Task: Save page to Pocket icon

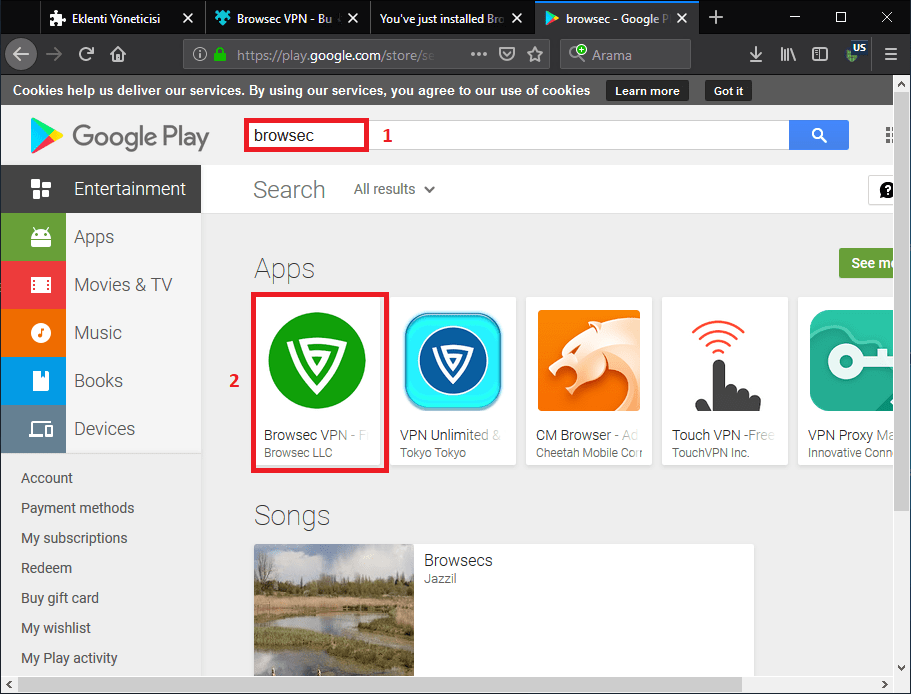Action: (507, 55)
